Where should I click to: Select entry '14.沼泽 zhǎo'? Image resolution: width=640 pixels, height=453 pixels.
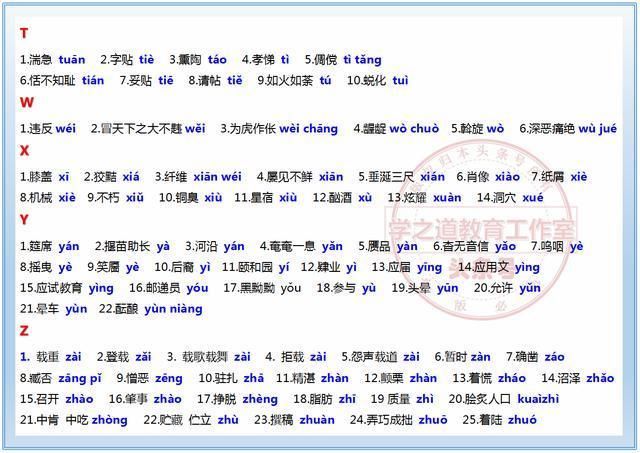click(578, 378)
